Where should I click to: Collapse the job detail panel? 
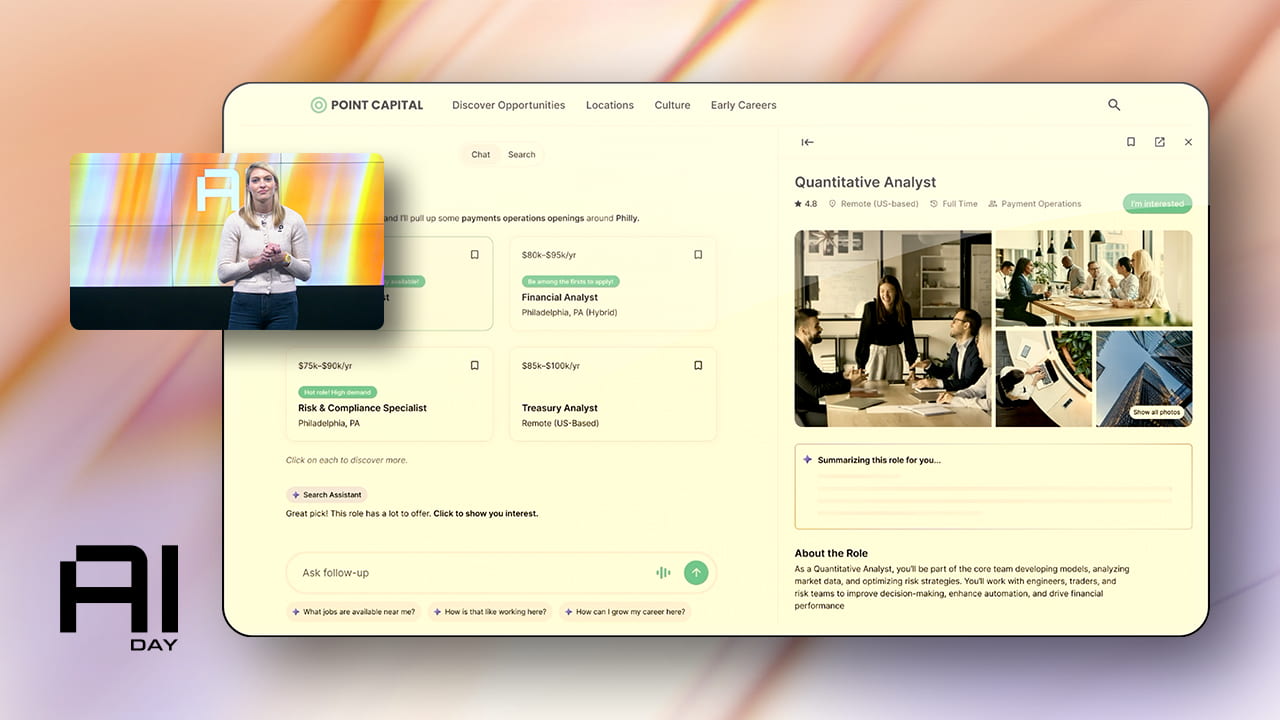807,142
